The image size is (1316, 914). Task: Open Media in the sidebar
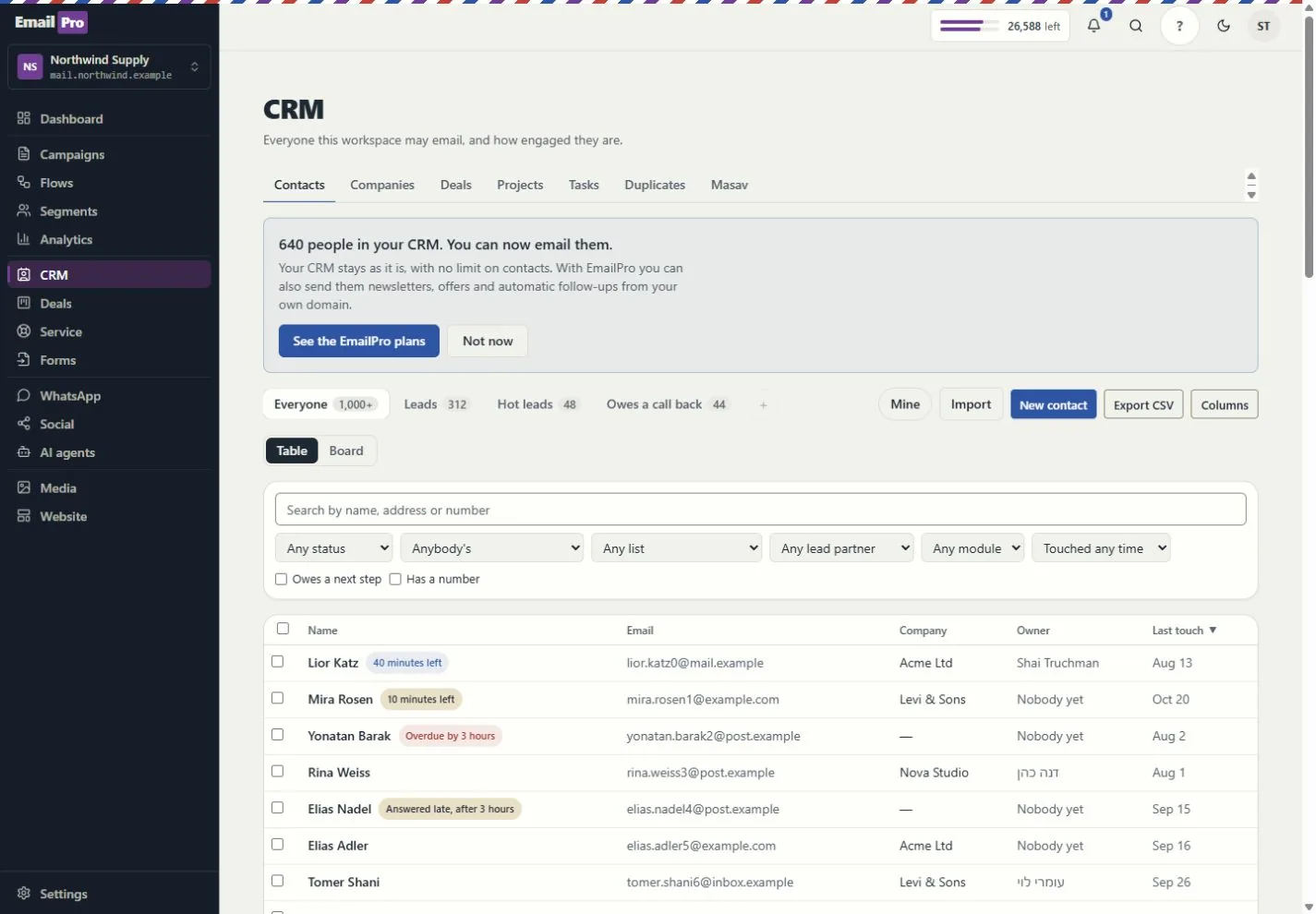tap(109, 488)
